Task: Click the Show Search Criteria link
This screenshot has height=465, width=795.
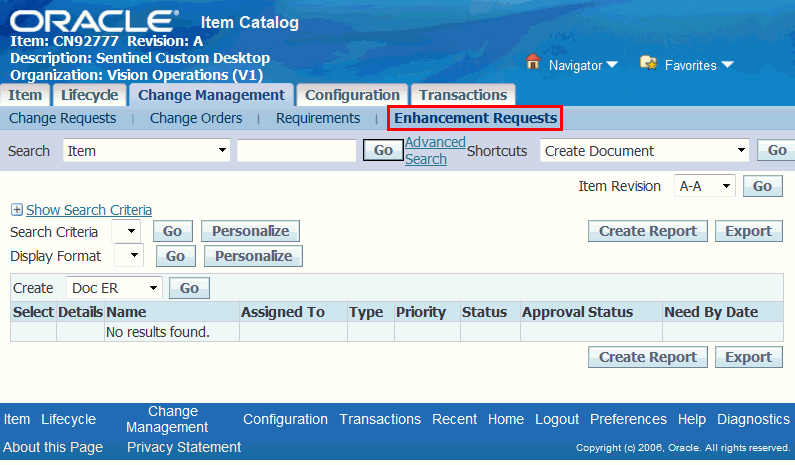Action: [x=89, y=210]
